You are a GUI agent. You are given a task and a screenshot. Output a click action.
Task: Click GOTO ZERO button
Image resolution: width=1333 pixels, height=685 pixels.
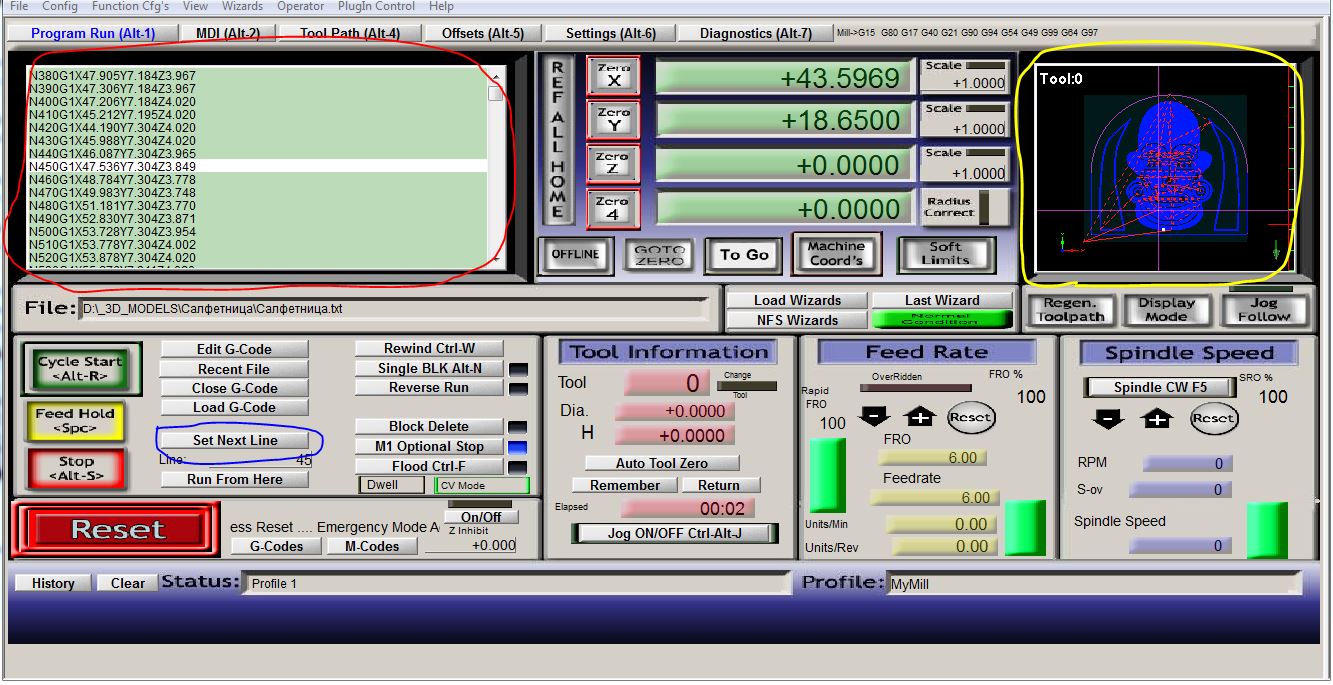[x=660, y=255]
